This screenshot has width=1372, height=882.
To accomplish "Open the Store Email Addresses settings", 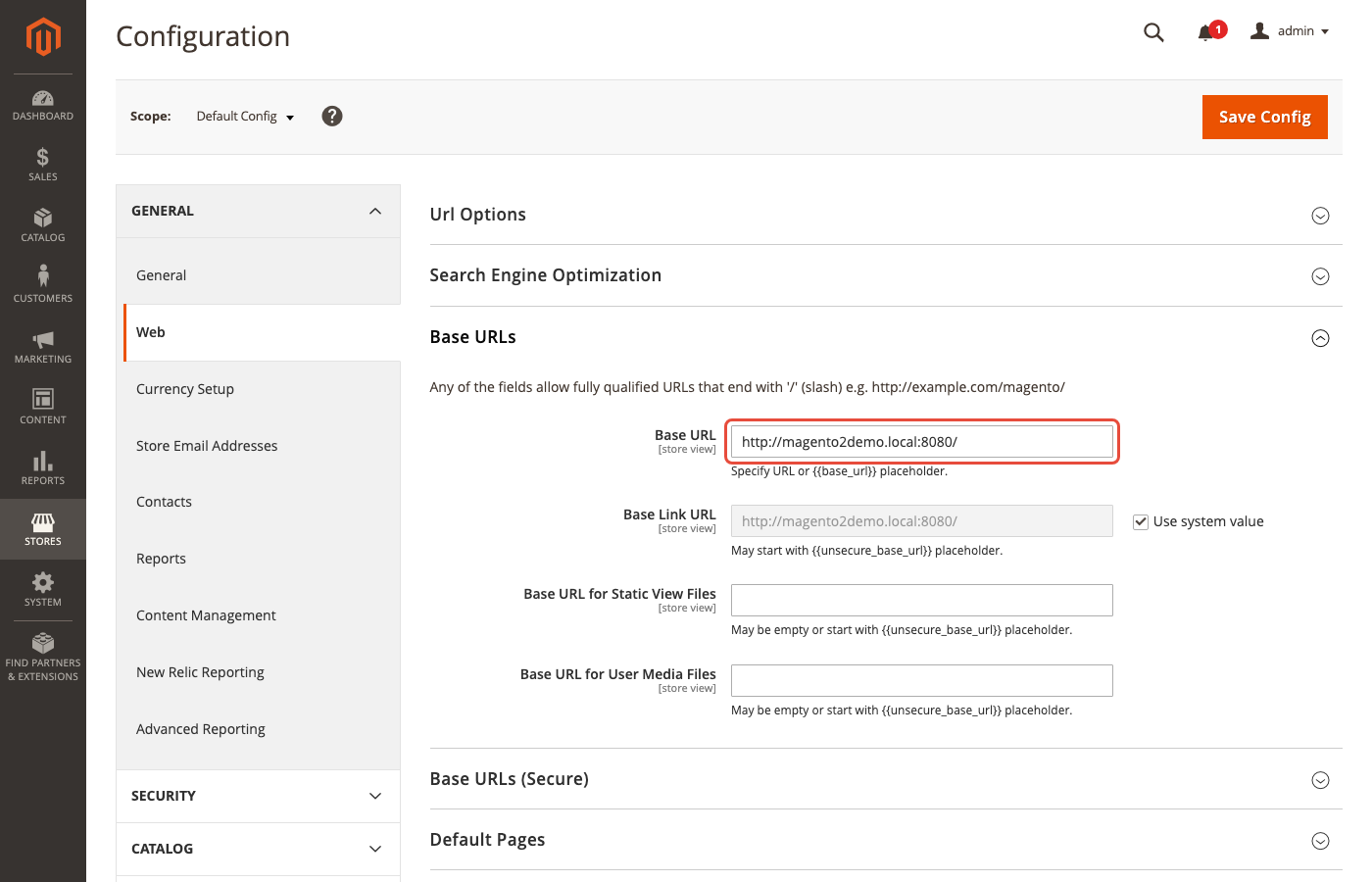I will pos(207,446).
